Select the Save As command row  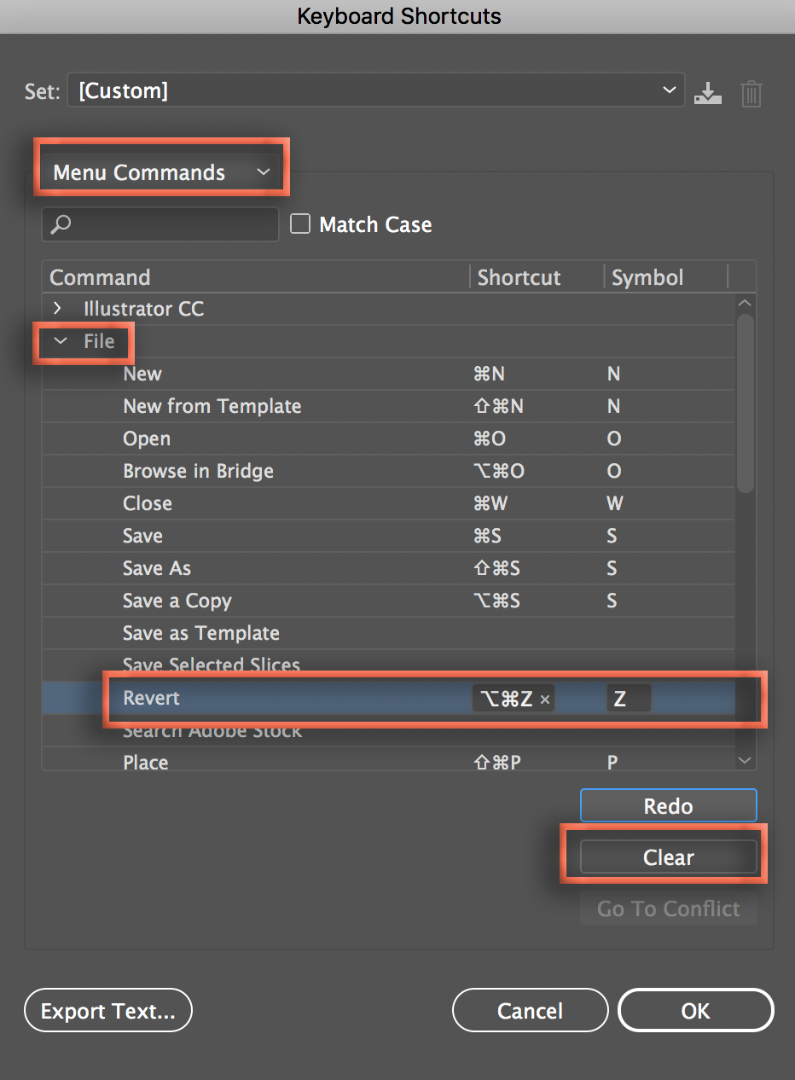pyautogui.click(x=157, y=568)
